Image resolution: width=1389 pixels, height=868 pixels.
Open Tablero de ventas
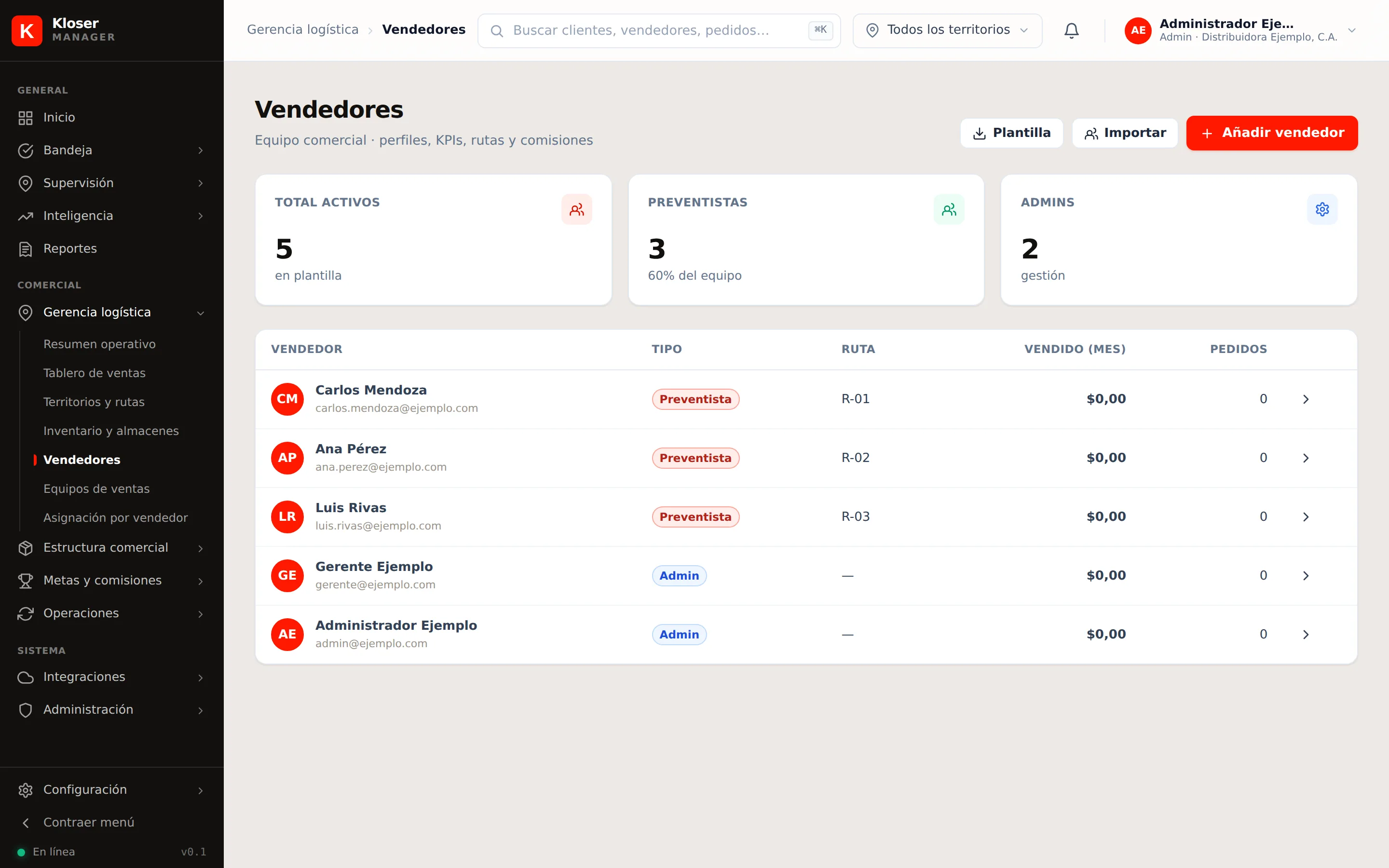95,373
